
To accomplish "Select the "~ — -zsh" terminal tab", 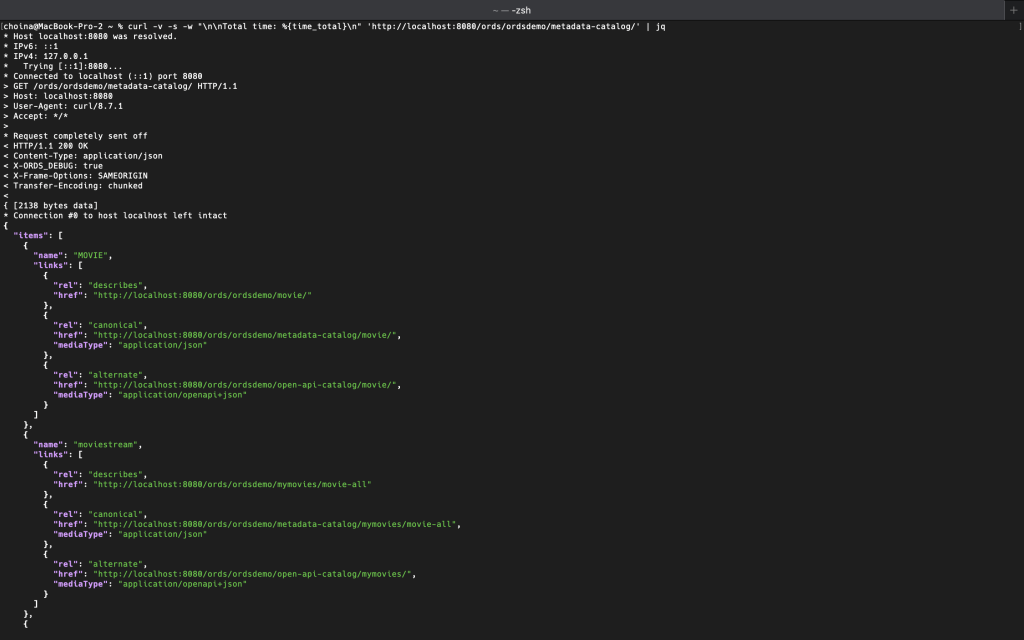I will [511, 10].
